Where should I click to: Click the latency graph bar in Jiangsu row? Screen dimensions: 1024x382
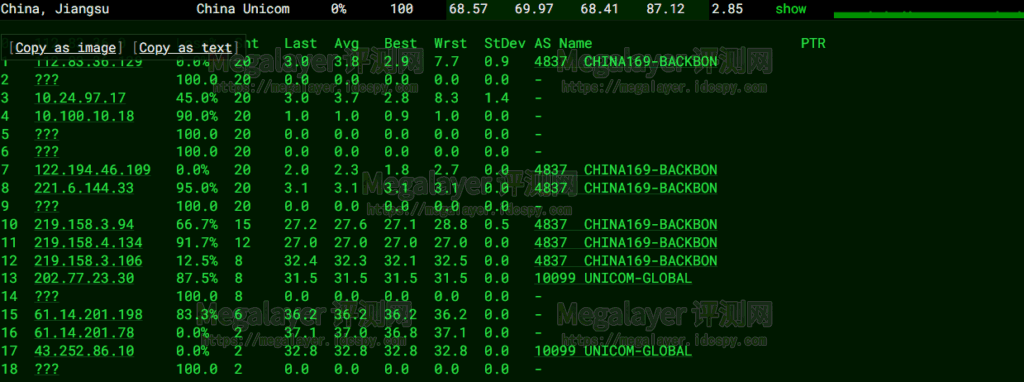pos(929,14)
